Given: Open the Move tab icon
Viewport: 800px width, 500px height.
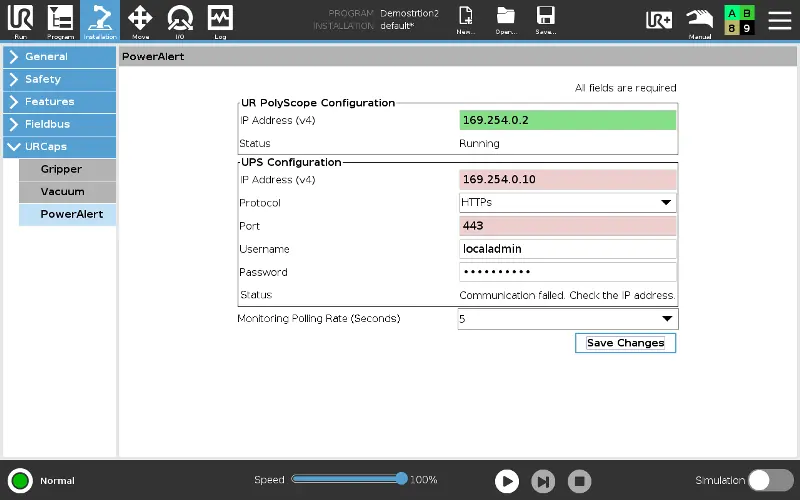Looking at the screenshot, I should pyautogui.click(x=140, y=20).
